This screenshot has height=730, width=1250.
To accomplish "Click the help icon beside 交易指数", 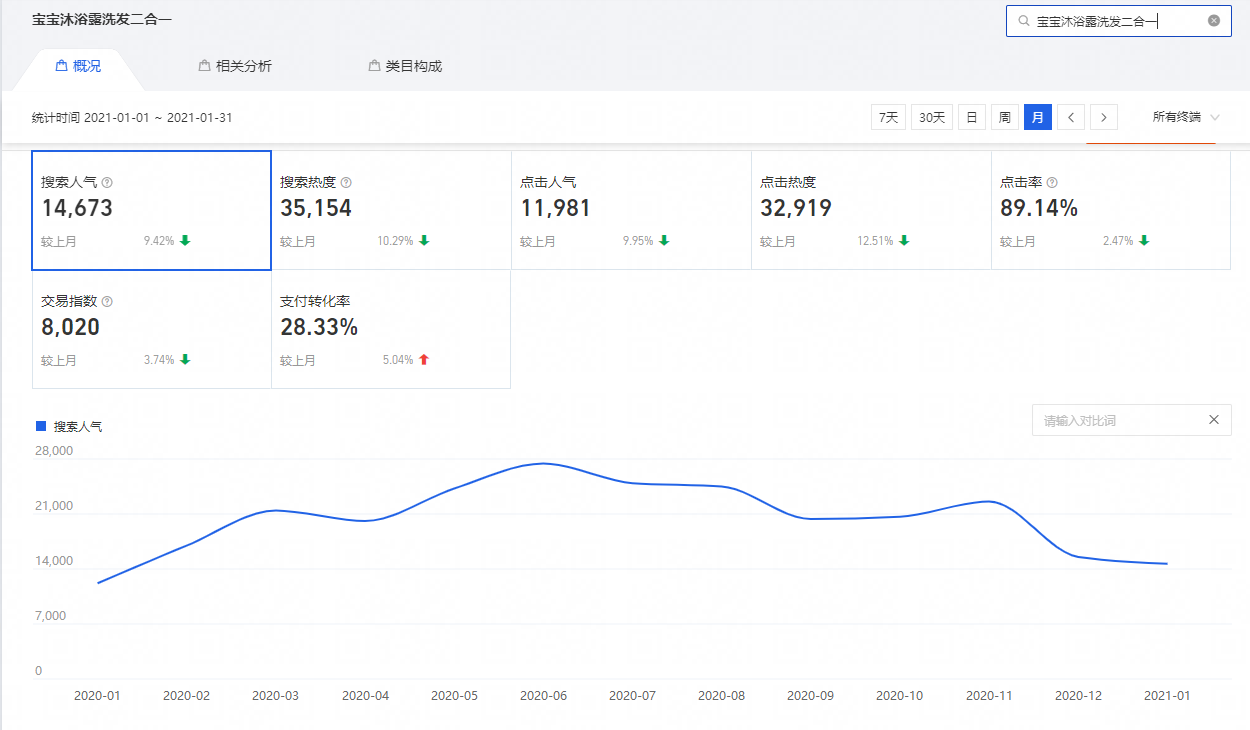I will (x=107, y=301).
